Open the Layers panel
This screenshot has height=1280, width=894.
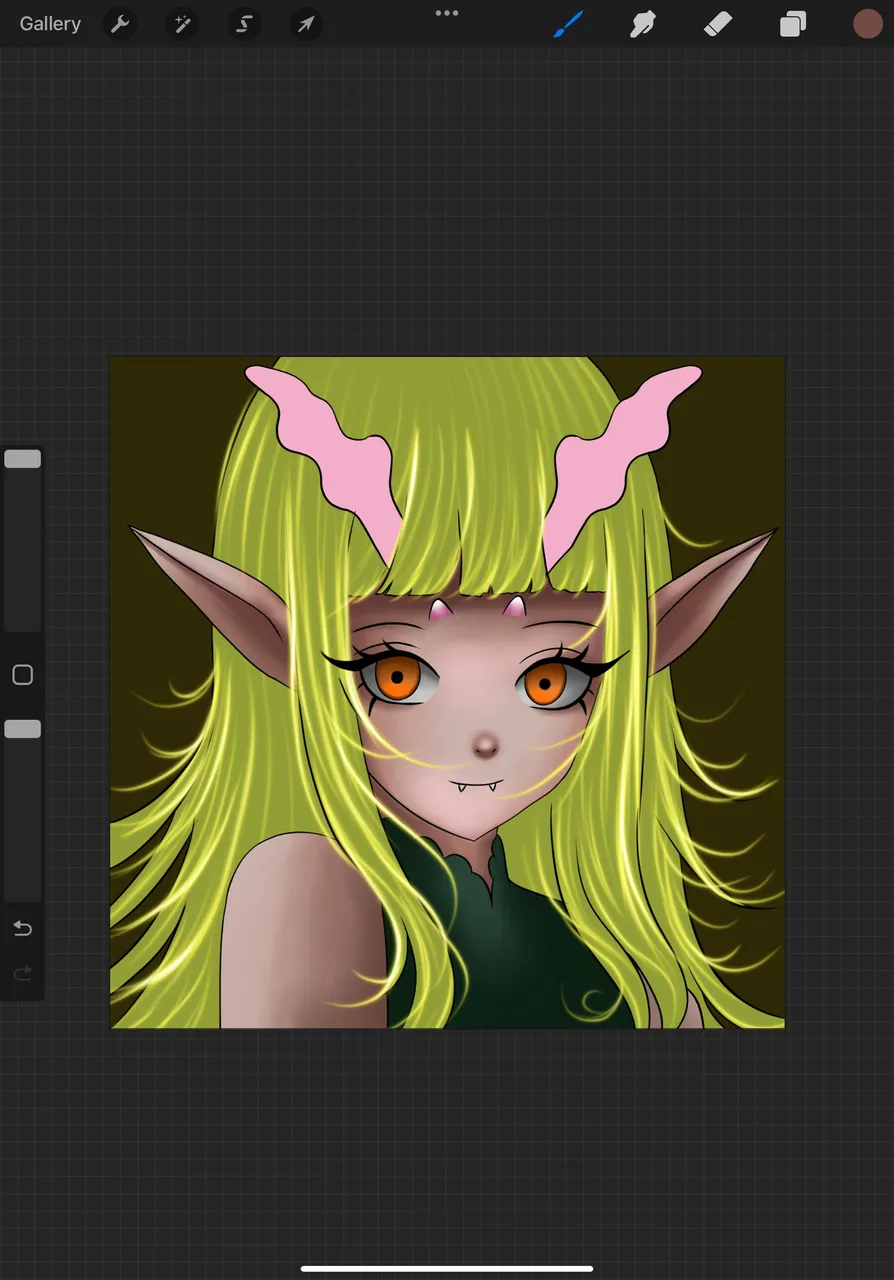coord(793,24)
